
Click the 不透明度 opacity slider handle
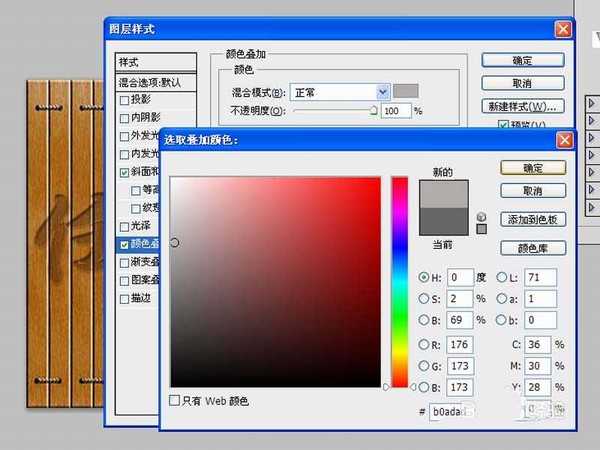click(374, 110)
